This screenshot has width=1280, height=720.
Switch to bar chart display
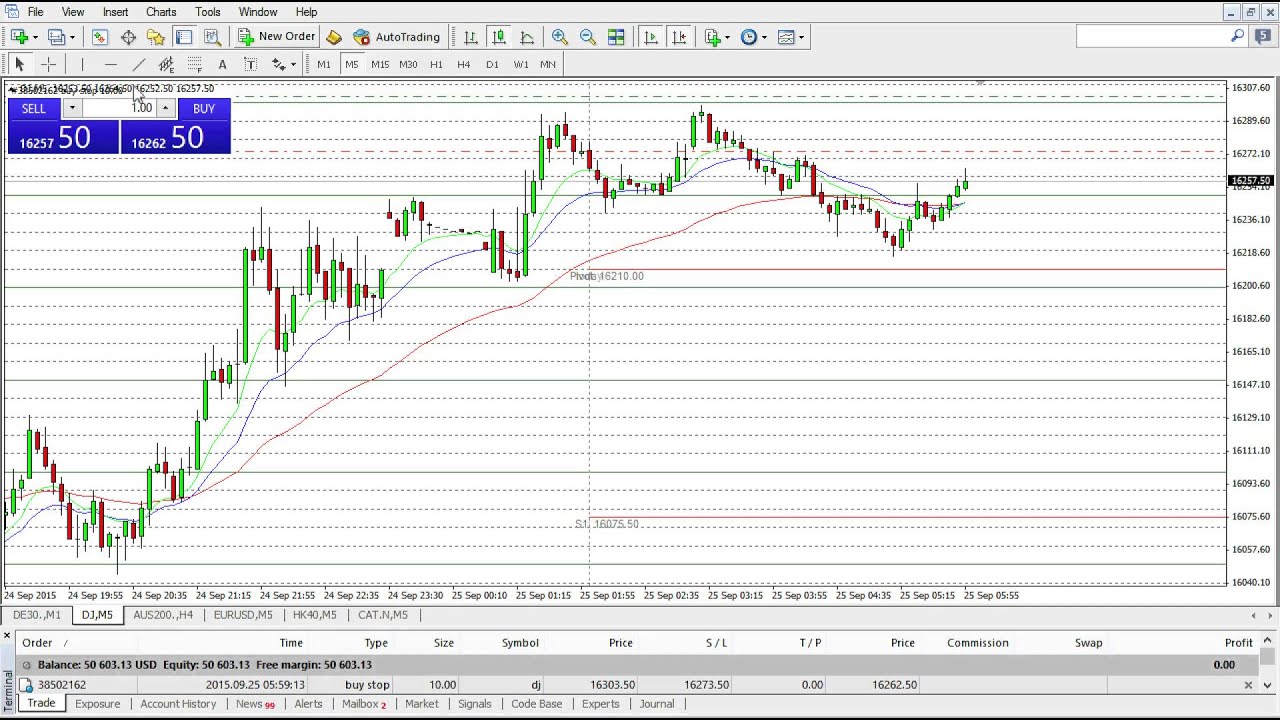click(470, 37)
